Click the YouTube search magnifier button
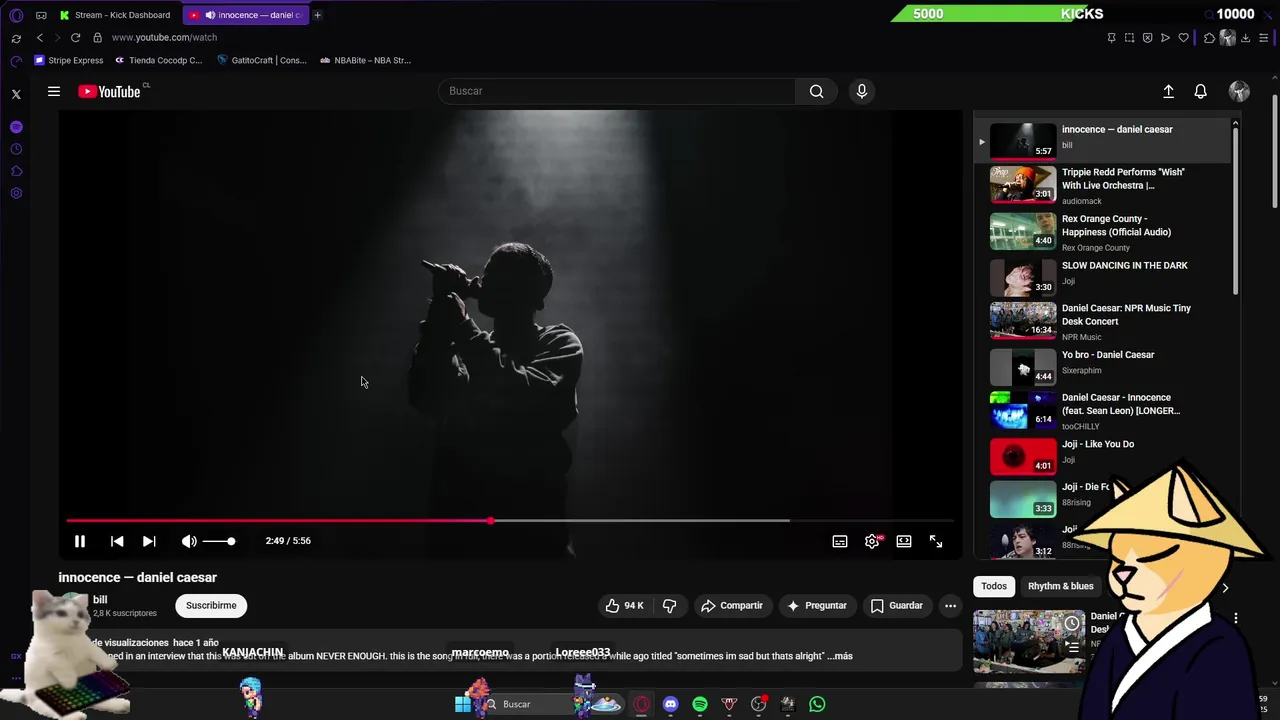This screenshot has height=720, width=1280. pyautogui.click(x=817, y=91)
